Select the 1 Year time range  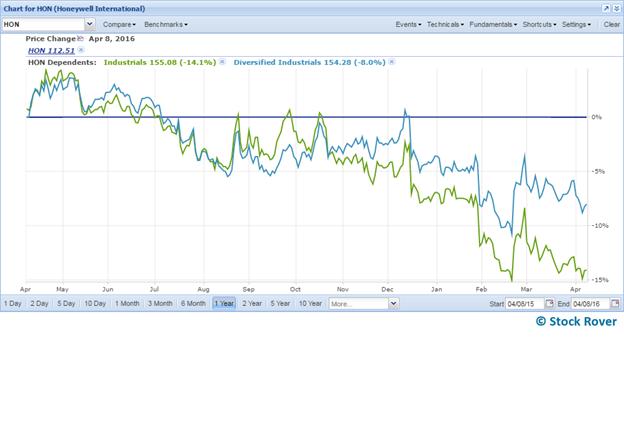click(x=224, y=304)
